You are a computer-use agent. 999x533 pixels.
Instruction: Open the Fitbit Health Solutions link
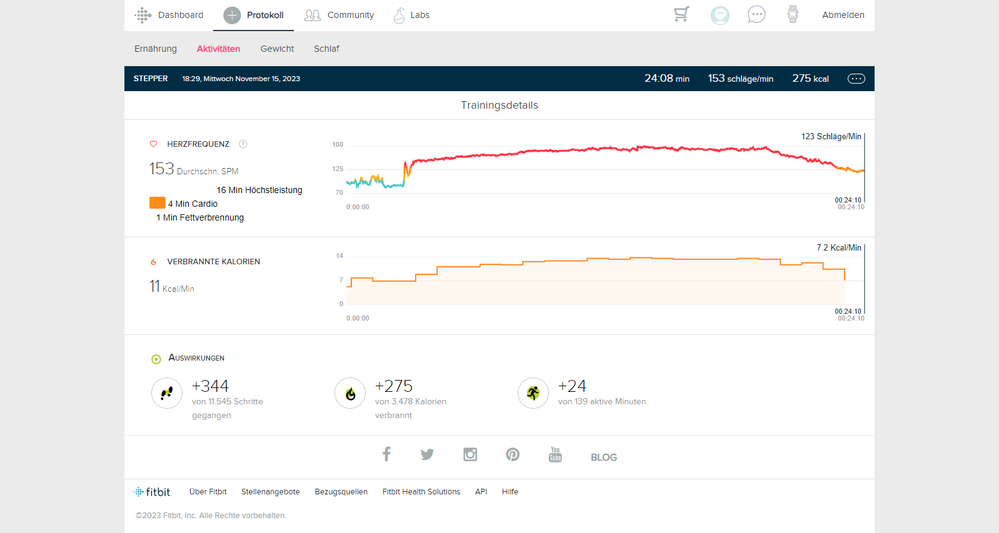[421, 492]
